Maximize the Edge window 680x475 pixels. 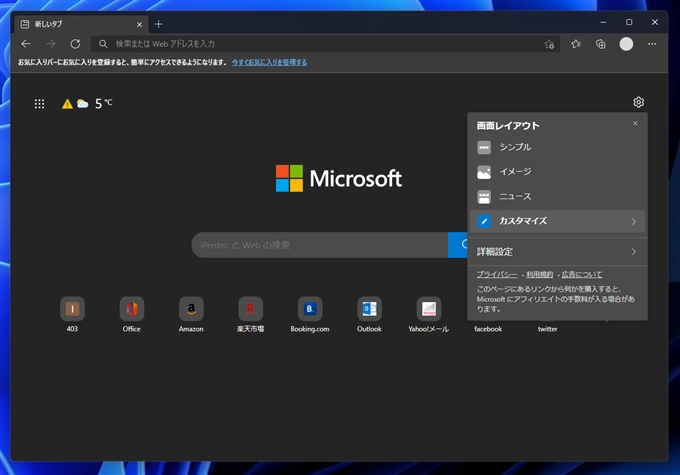point(629,22)
